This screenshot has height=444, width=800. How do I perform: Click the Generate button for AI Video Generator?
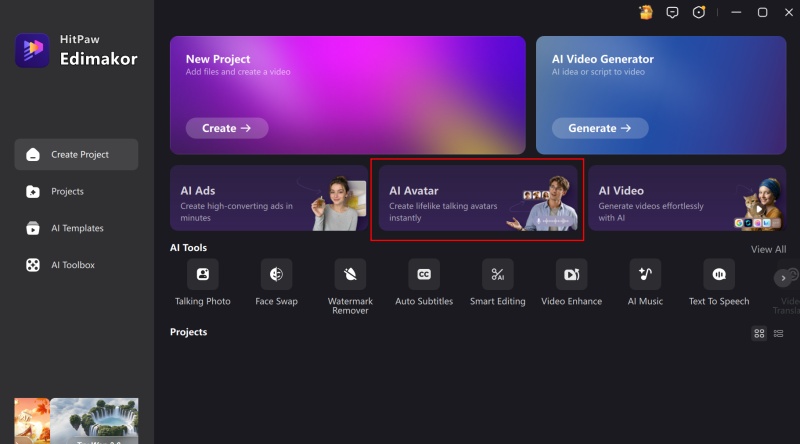600,128
